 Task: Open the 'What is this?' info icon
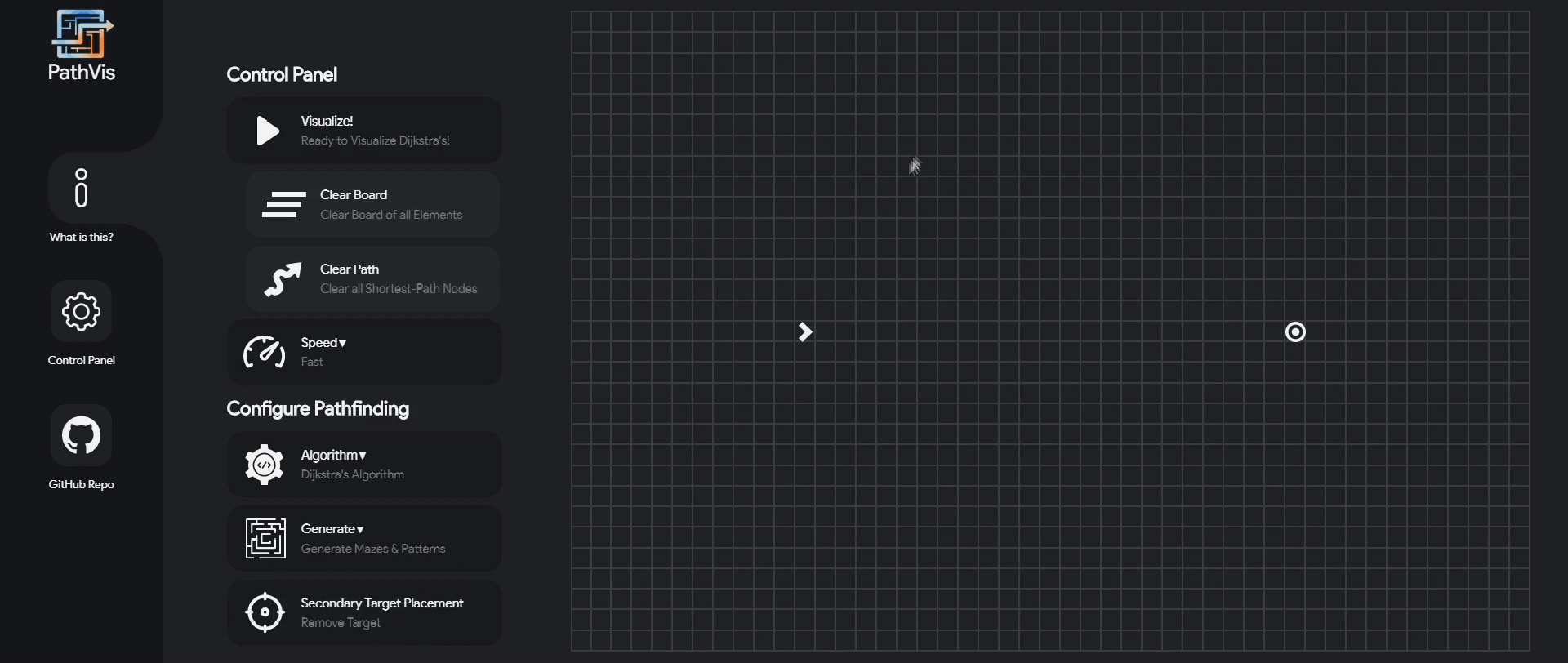coord(81,189)
